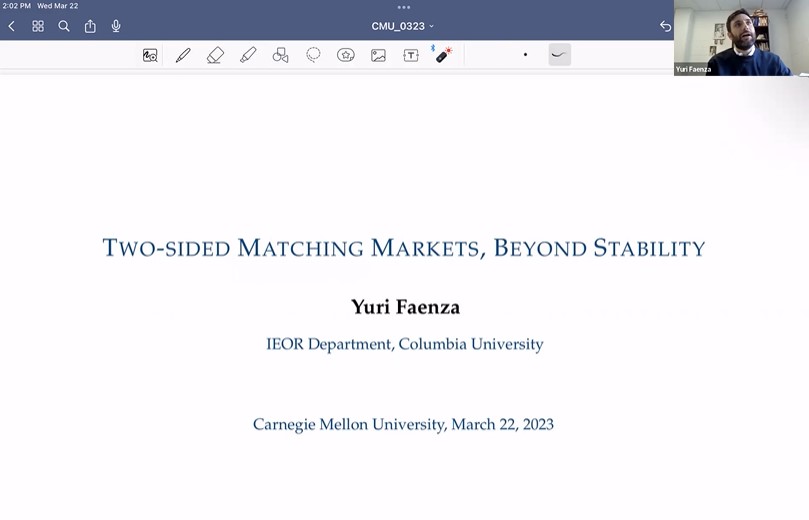Open the Elements sticker tool

coord(346,55)
